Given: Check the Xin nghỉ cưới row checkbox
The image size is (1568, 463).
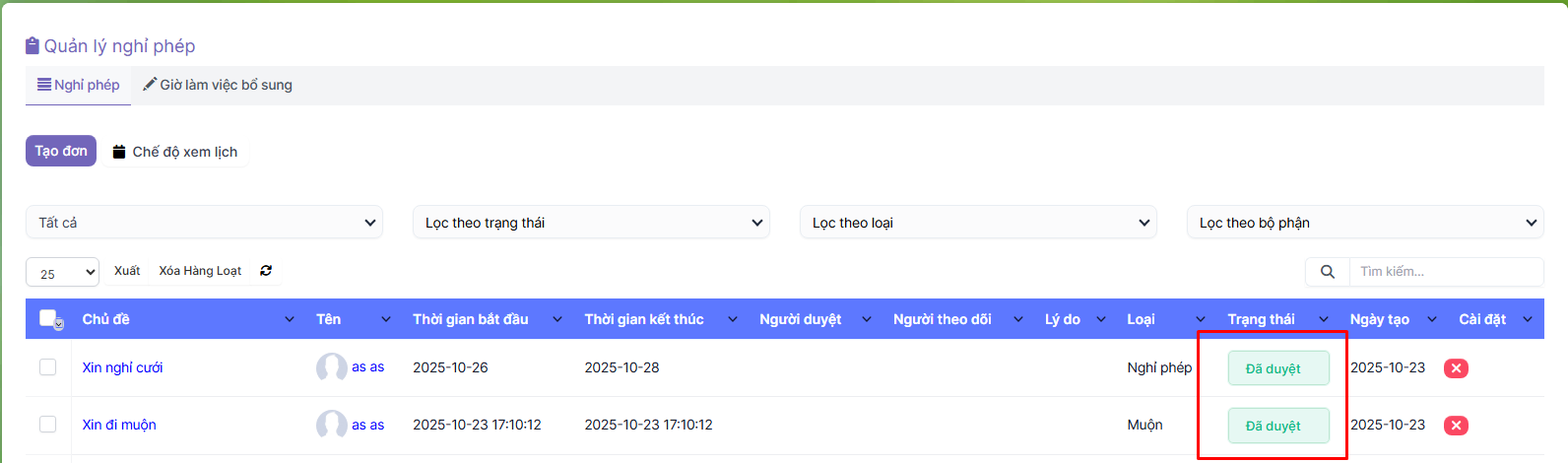Looking at the screenshot, I should (48, 367).
